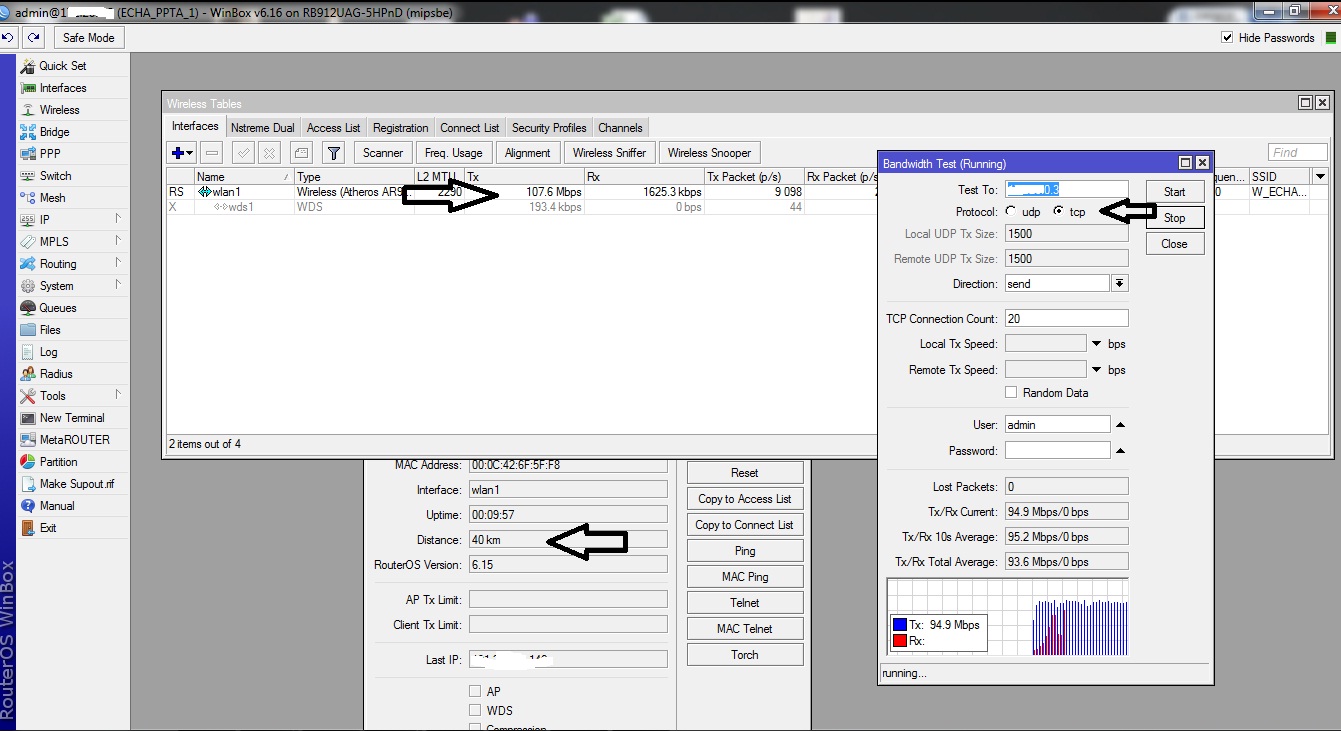This screenshot has width=1341, height=731.
Task: Open the Mesh section
Action: (x=52, y=198)
